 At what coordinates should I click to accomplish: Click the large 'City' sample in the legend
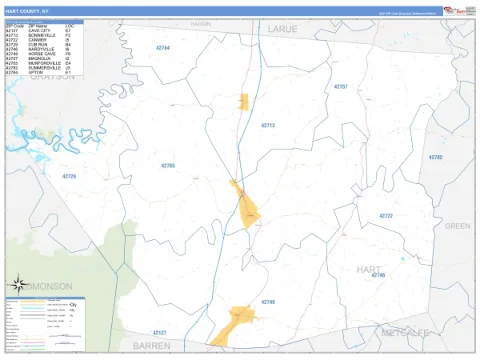point(73,305)
